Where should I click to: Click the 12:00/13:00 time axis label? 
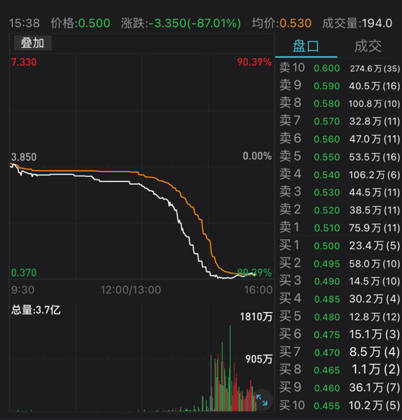point(131,290)
